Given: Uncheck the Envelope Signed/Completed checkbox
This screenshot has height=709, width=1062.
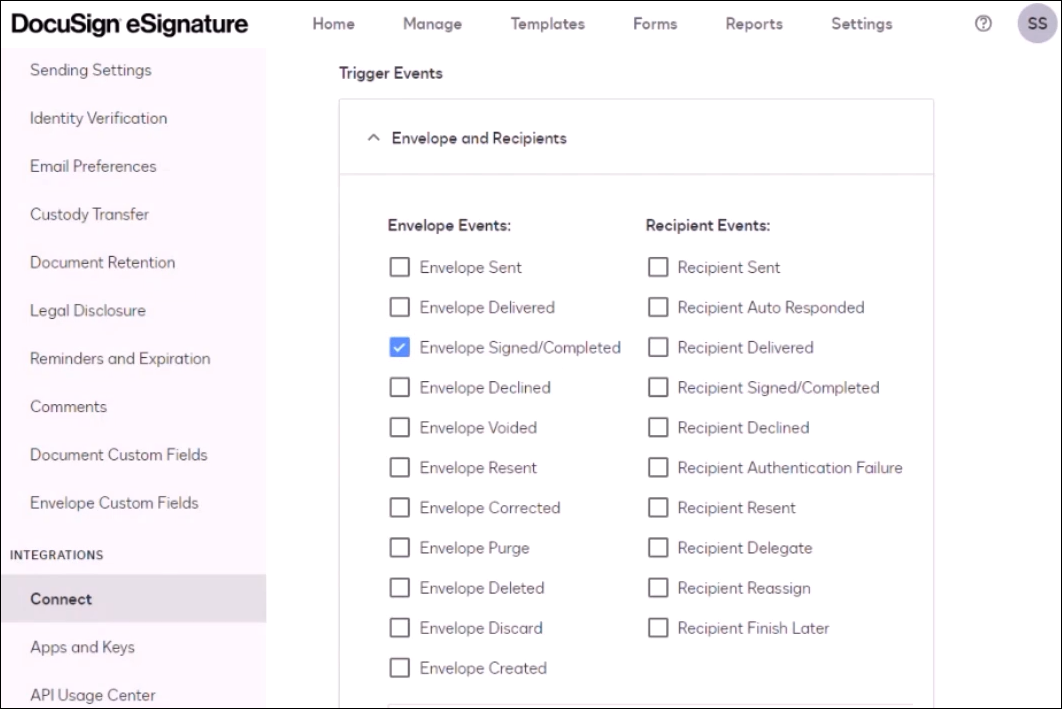Looking at the screenshot, I should pyautogui.click(x=400, y=347).
